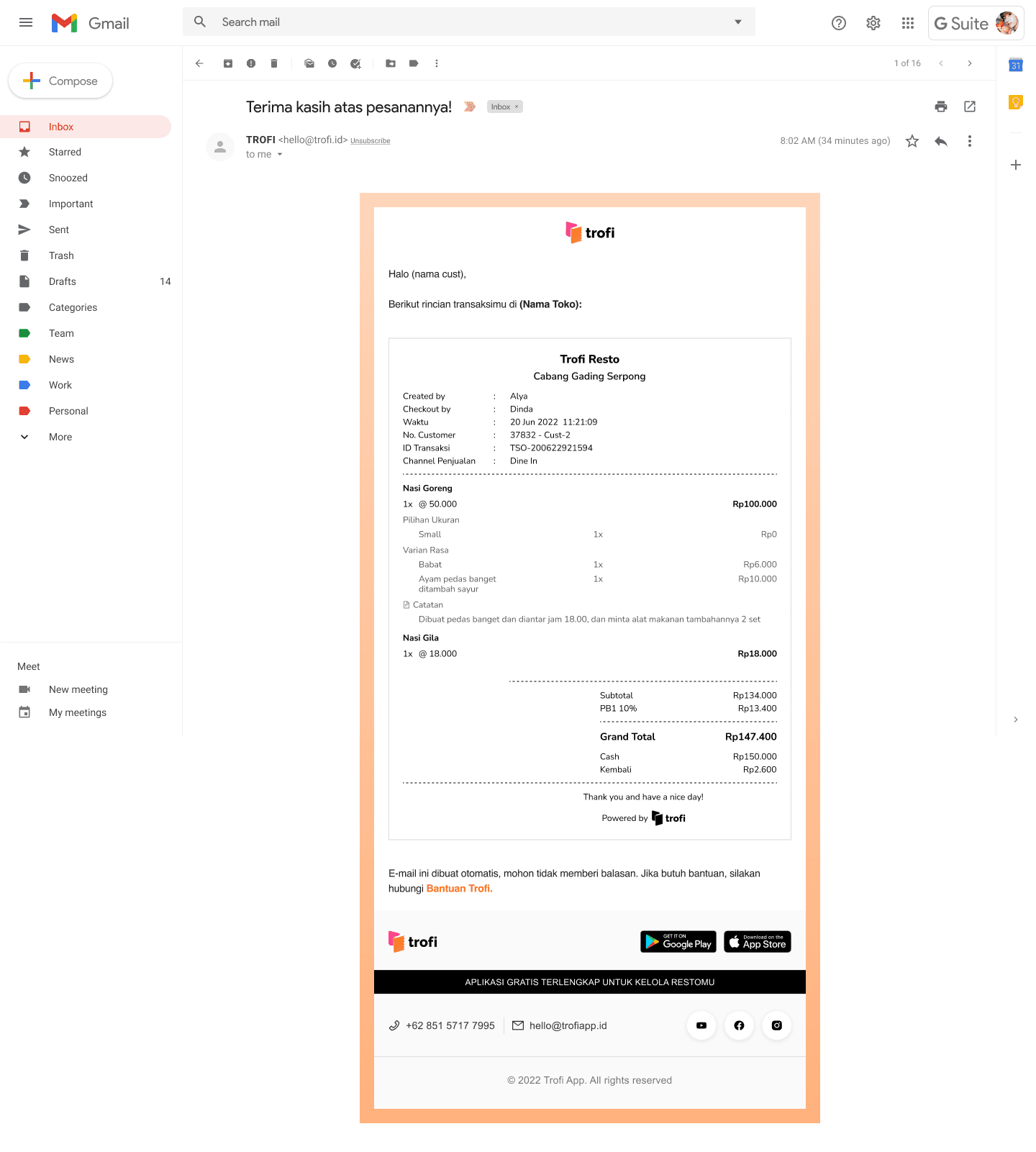
Task: Click hello@trofiapp.id email link
Action: (x=568, y=1025)
